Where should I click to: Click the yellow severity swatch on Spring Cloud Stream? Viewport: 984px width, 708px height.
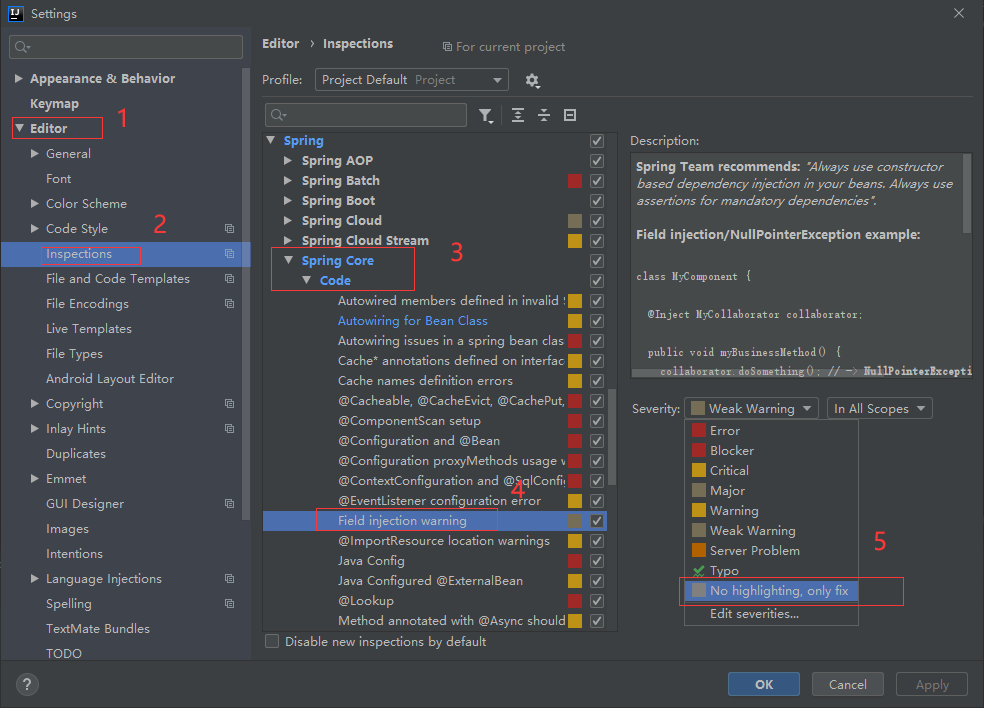pos(575,240)
